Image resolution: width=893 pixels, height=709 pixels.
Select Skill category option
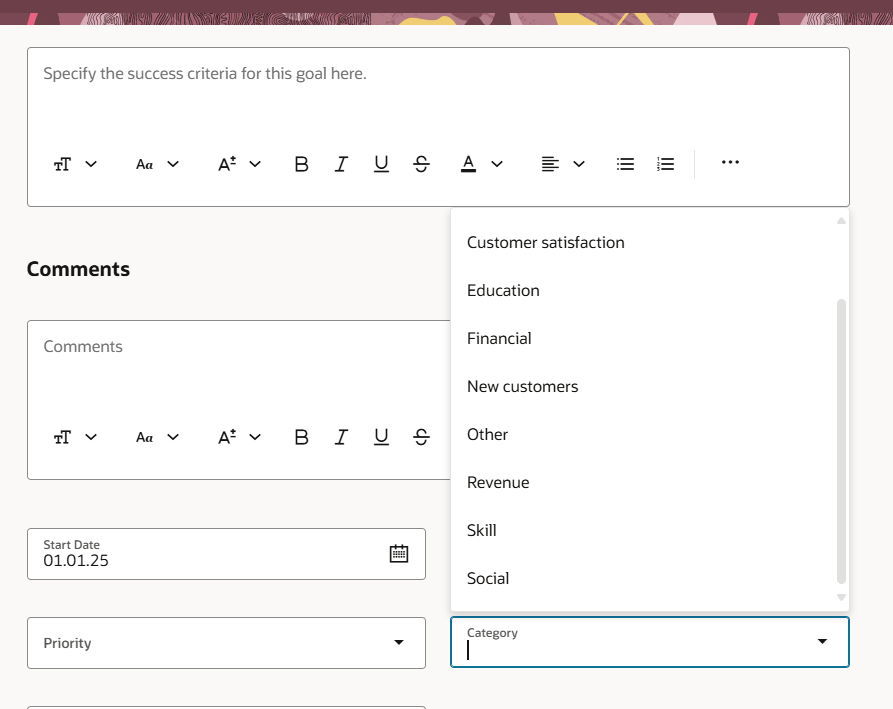click(x=644, y=530)
